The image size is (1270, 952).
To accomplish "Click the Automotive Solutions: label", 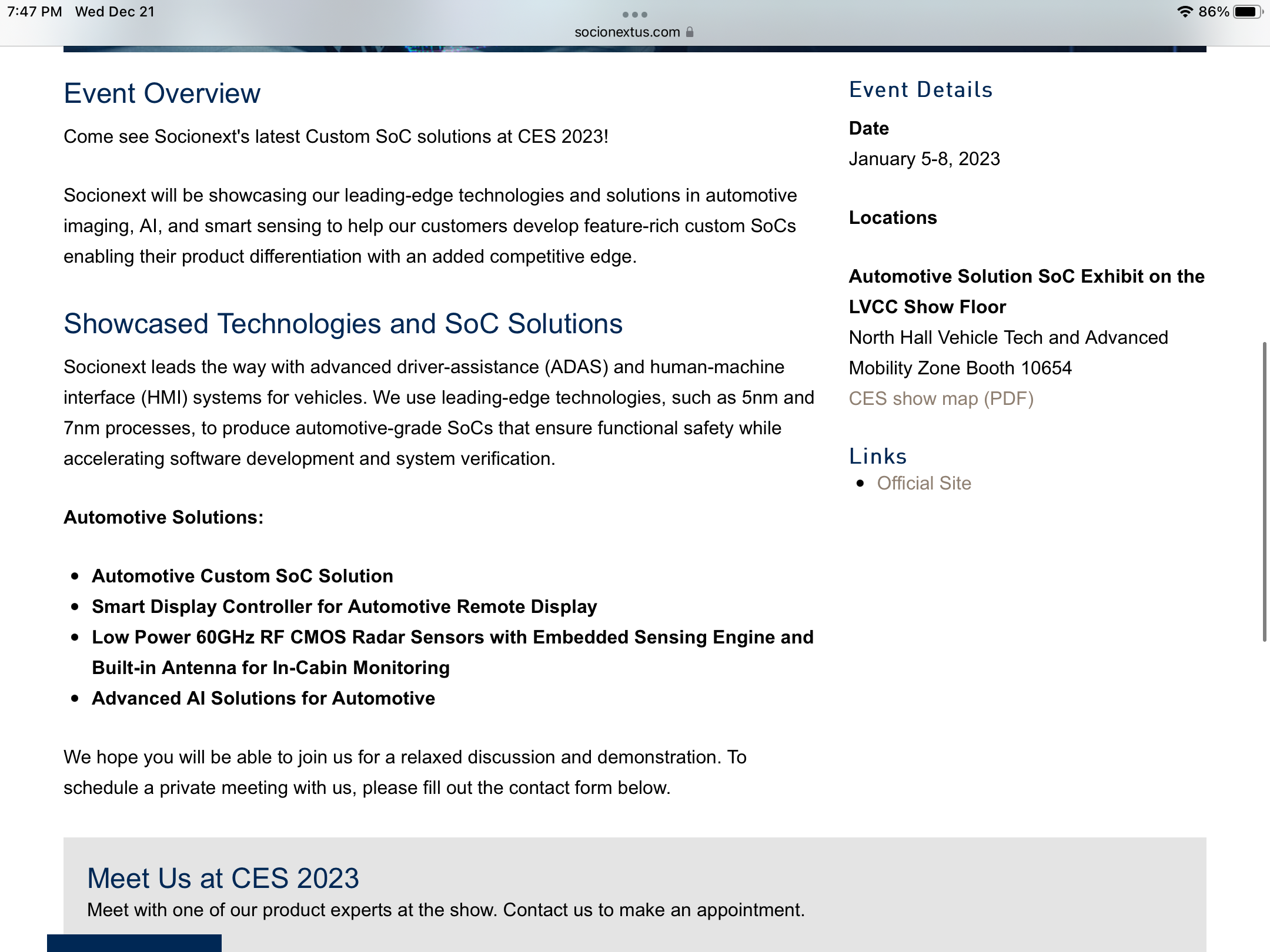I will point(163,517).
